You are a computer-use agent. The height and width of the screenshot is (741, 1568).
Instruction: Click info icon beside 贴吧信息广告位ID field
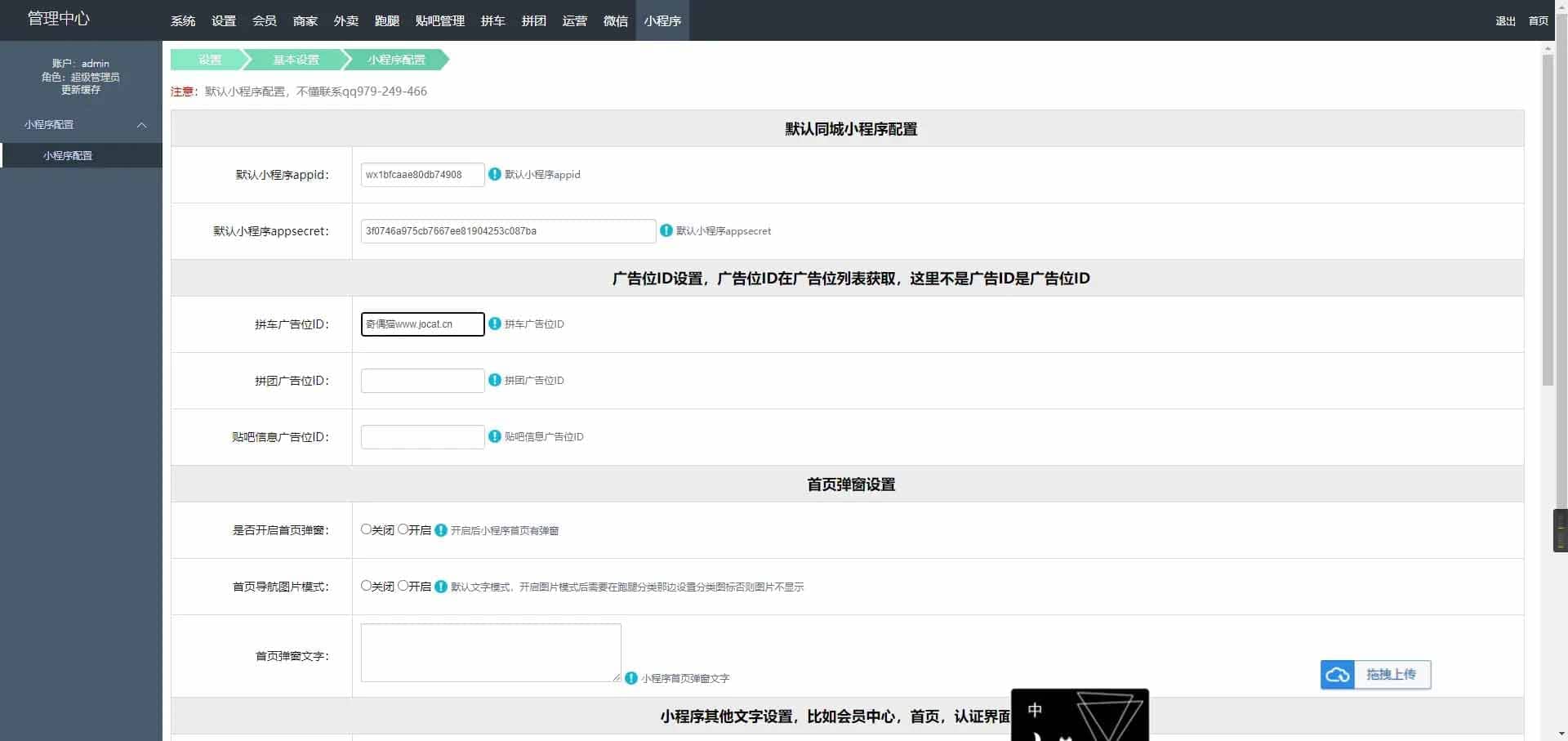[494, 436]
